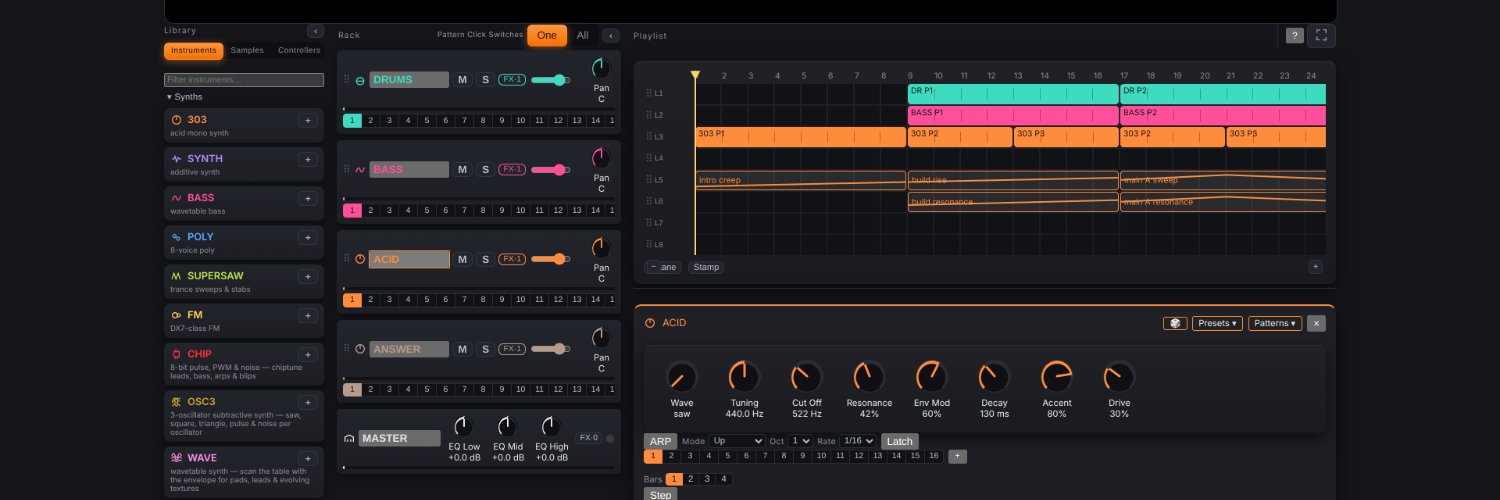Add the OSC3 subtractive synth
Viewport: 1500px width, 500px height.
click(308, 402)
